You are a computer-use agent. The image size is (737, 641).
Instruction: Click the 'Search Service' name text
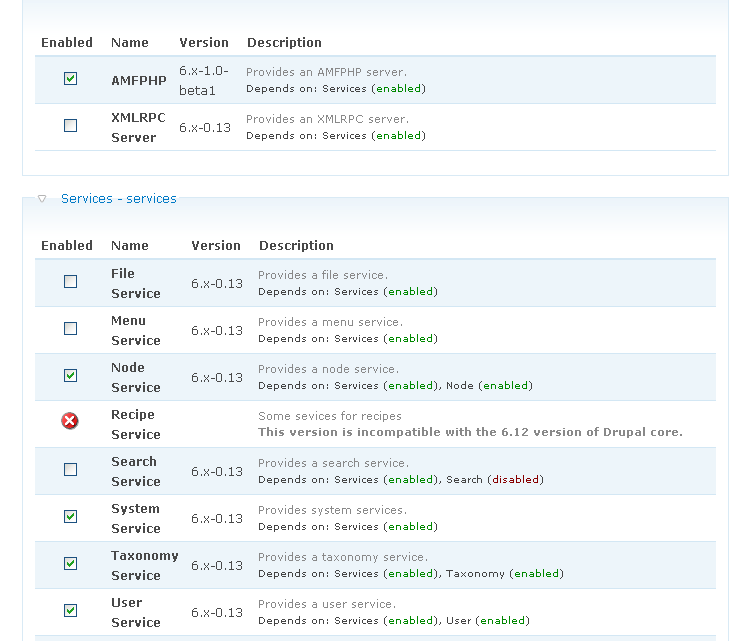click(136, 471)
